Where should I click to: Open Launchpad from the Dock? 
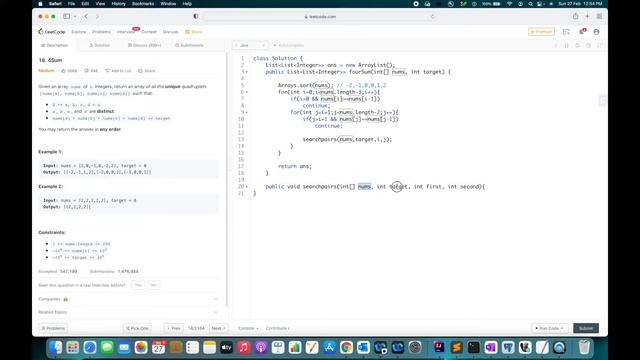73,347
